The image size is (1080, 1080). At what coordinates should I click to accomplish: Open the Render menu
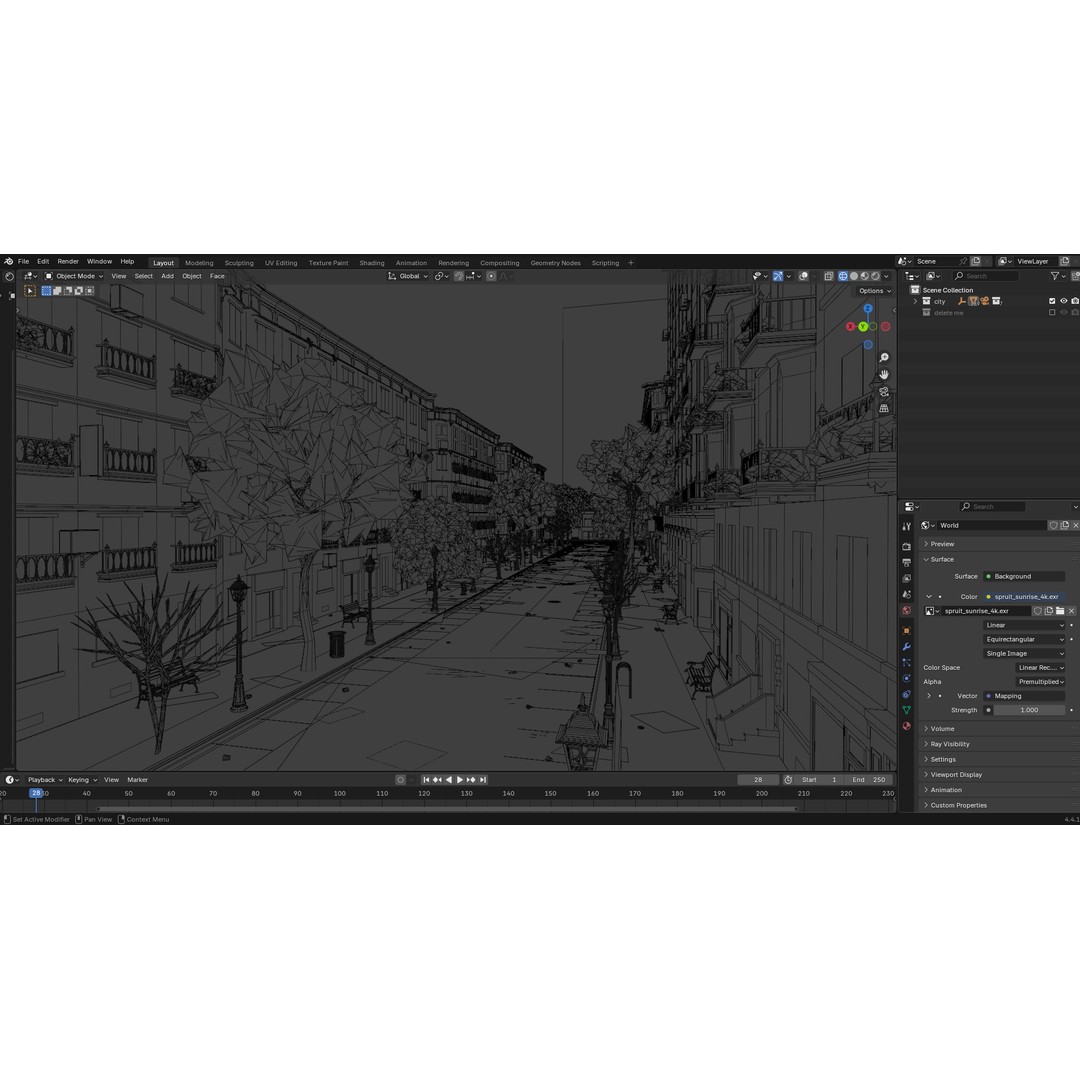(x=67, y=261)
